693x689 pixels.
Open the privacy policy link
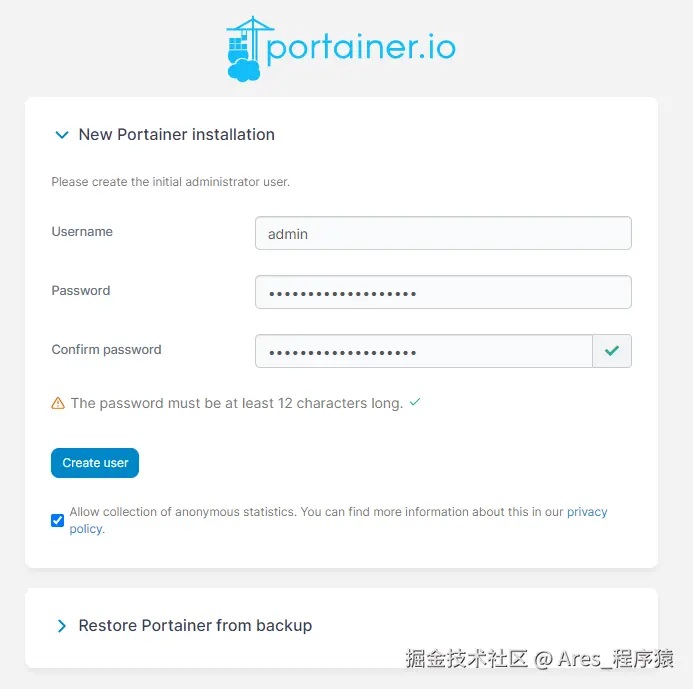coord(586,512)
